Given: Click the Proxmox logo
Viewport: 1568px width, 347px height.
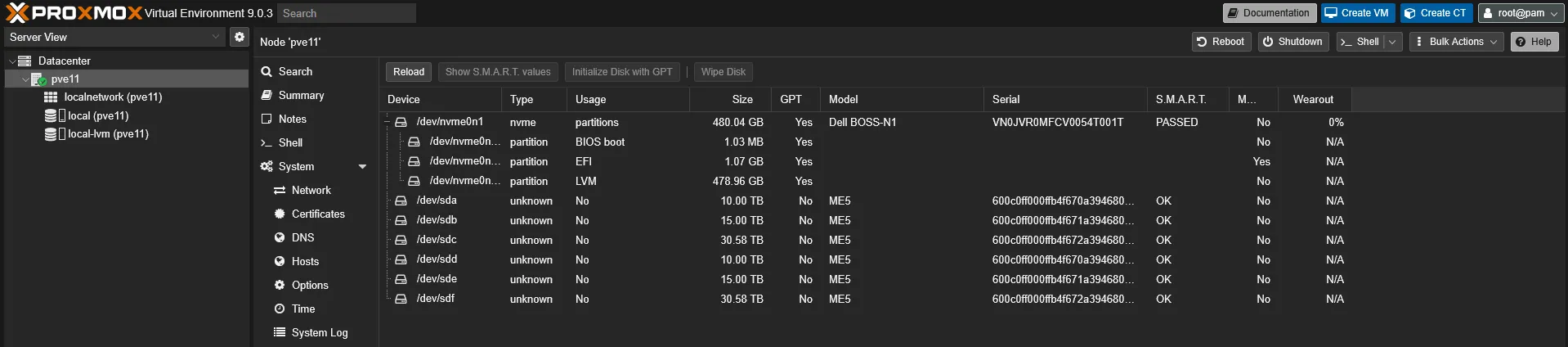Looking at the screenshot, I should (x=74, y=13).
